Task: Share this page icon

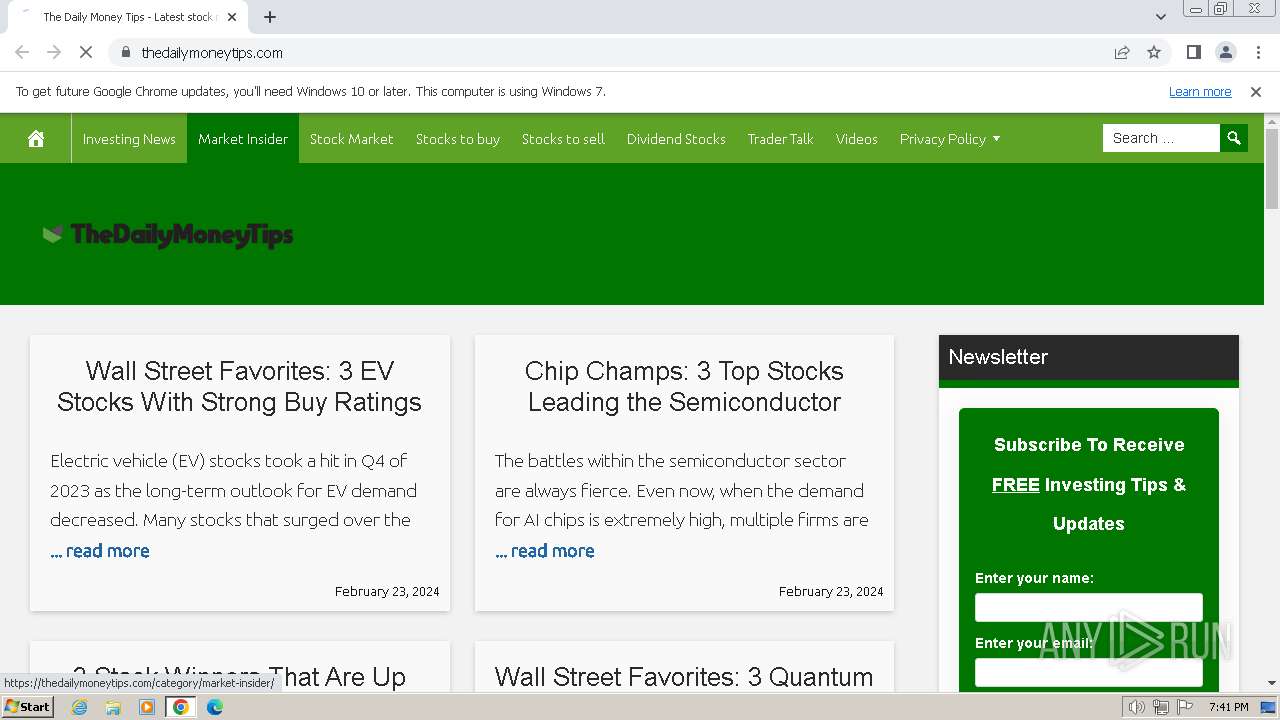Action: pyautogui.click(x=1122, y=52)
